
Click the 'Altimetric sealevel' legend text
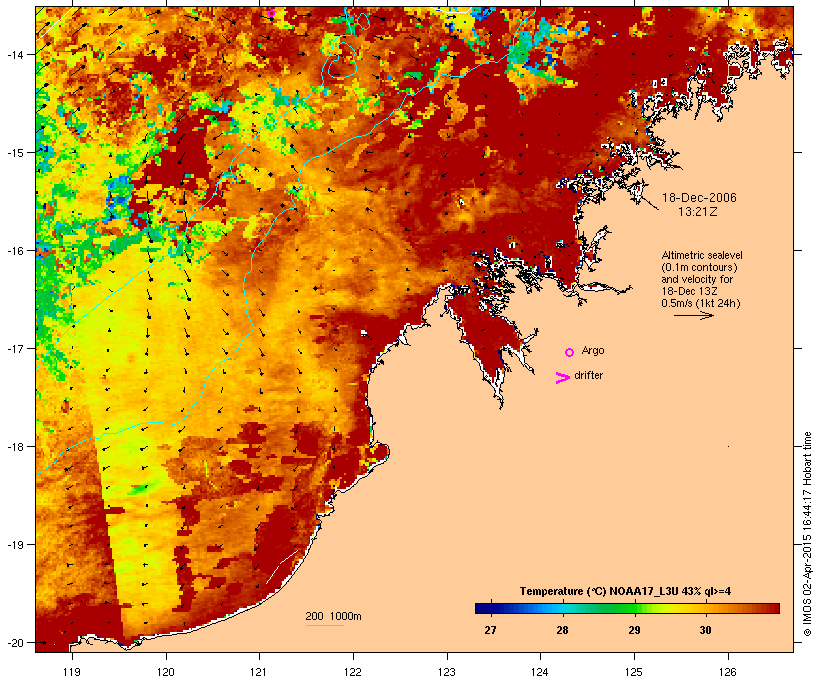click(702, 255)
